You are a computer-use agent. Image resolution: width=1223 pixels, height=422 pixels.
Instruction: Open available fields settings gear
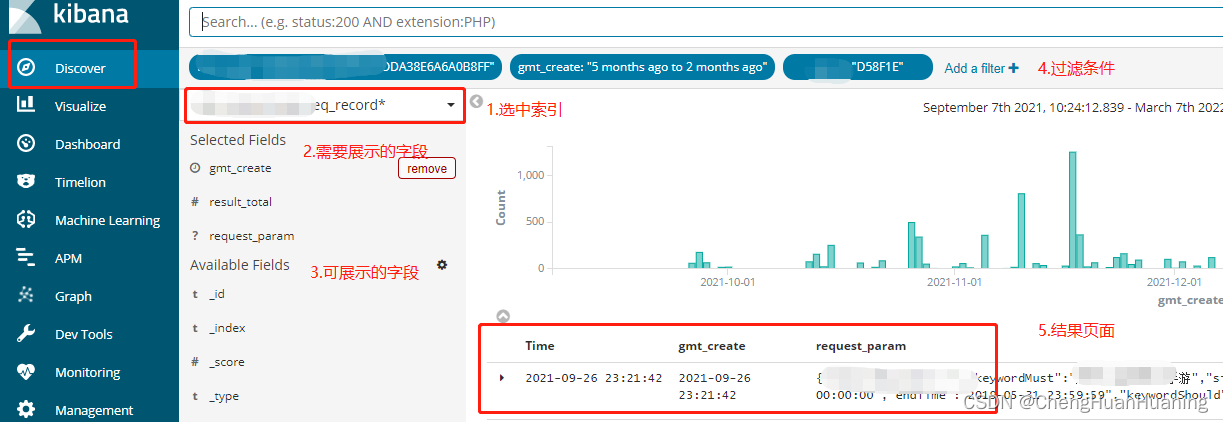tap(442, 265)
